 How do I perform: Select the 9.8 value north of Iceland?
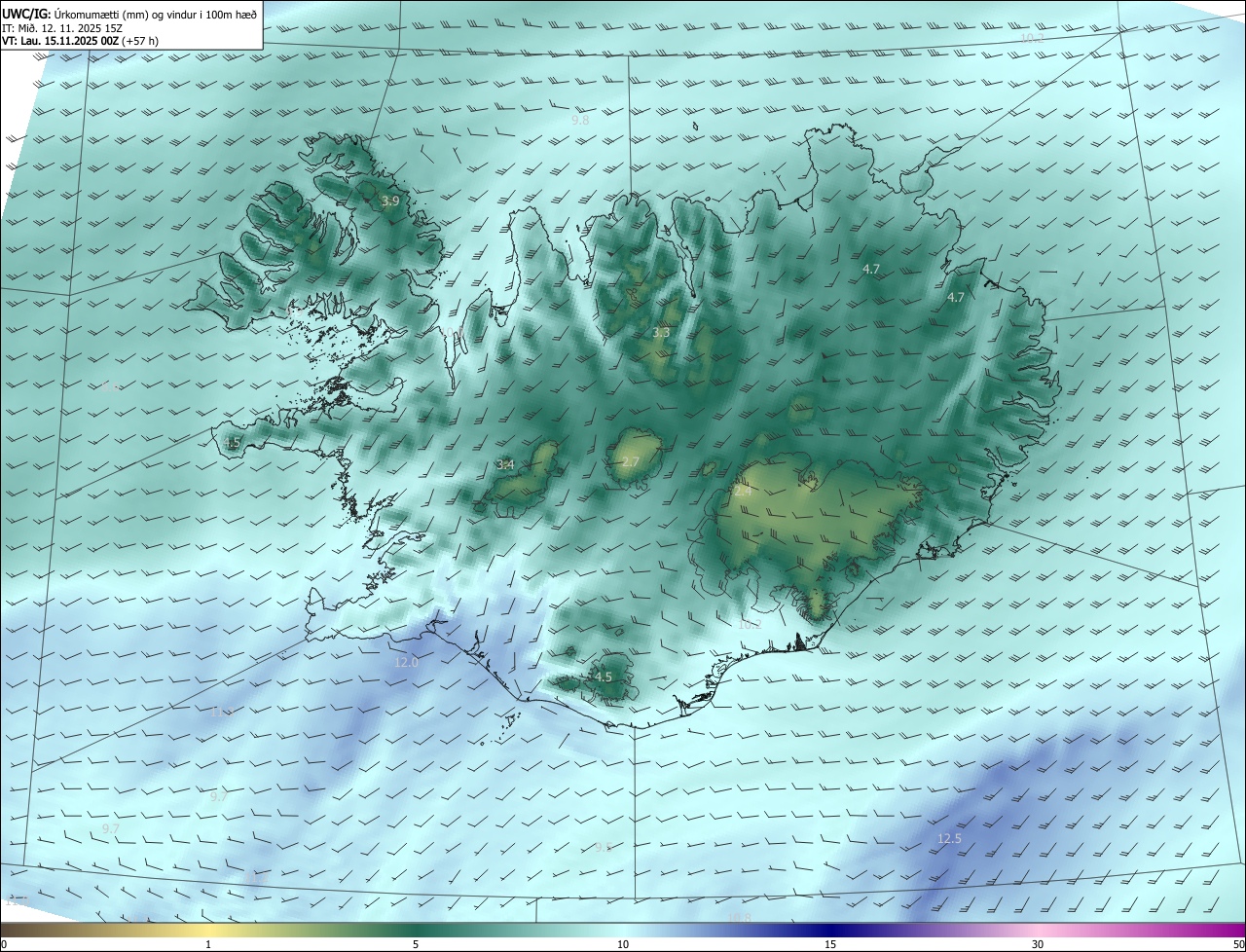(x=580, y=121)
